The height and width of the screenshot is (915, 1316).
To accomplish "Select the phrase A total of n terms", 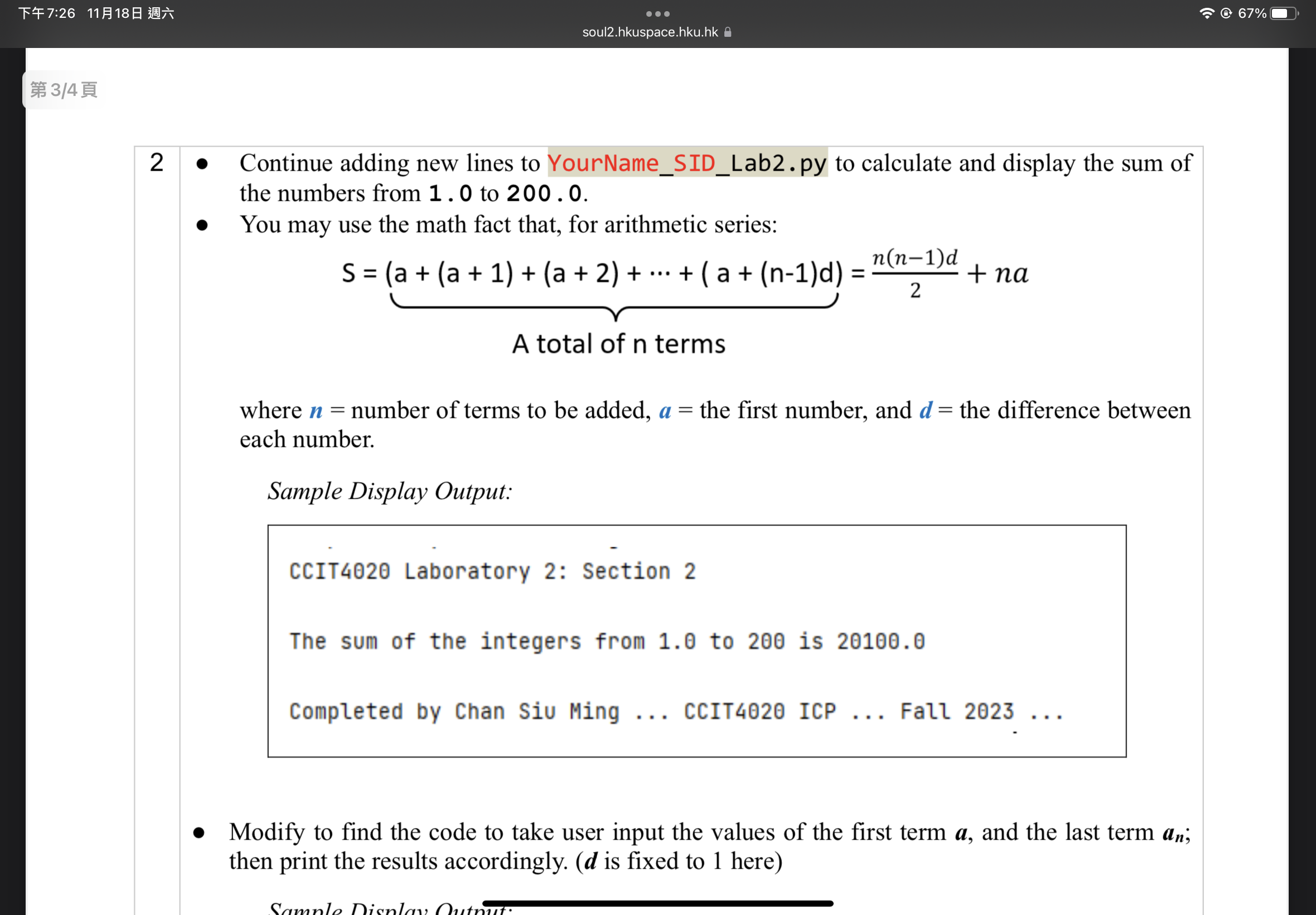I will (x=618, y=344).
